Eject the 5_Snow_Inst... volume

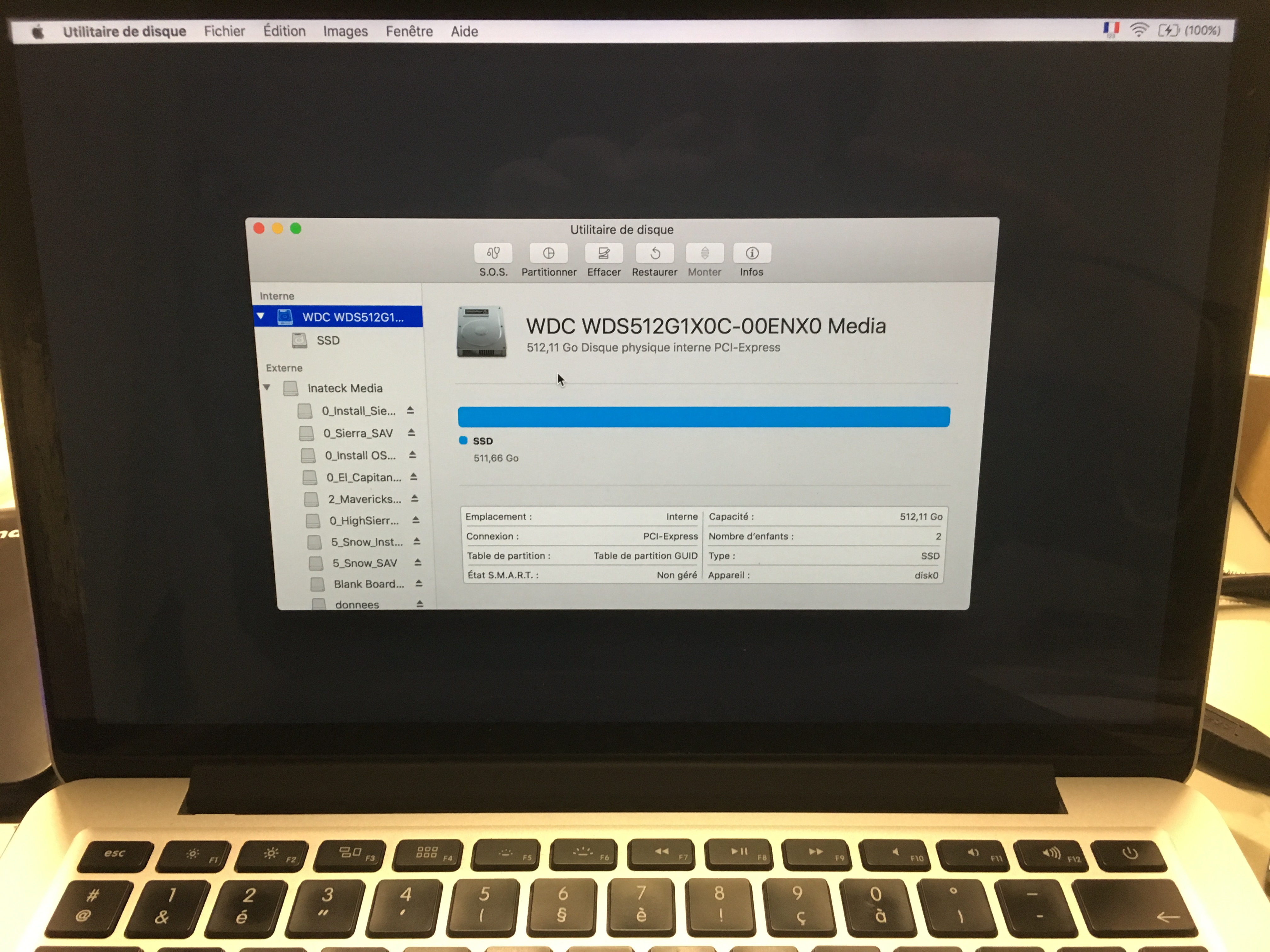pyautogui.click(x=417, y=541)
